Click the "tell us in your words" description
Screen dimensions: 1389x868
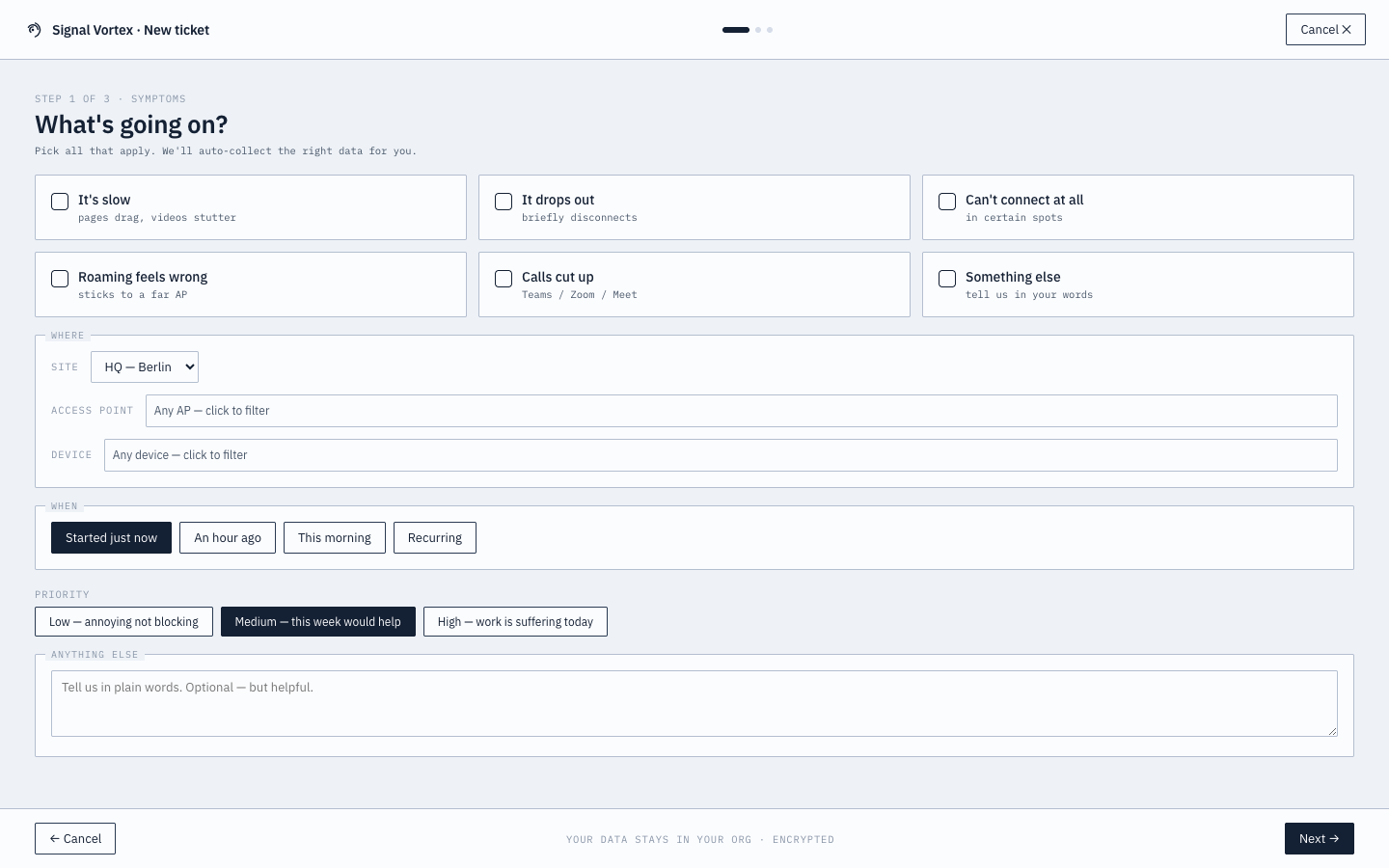tap(1029, 295)
